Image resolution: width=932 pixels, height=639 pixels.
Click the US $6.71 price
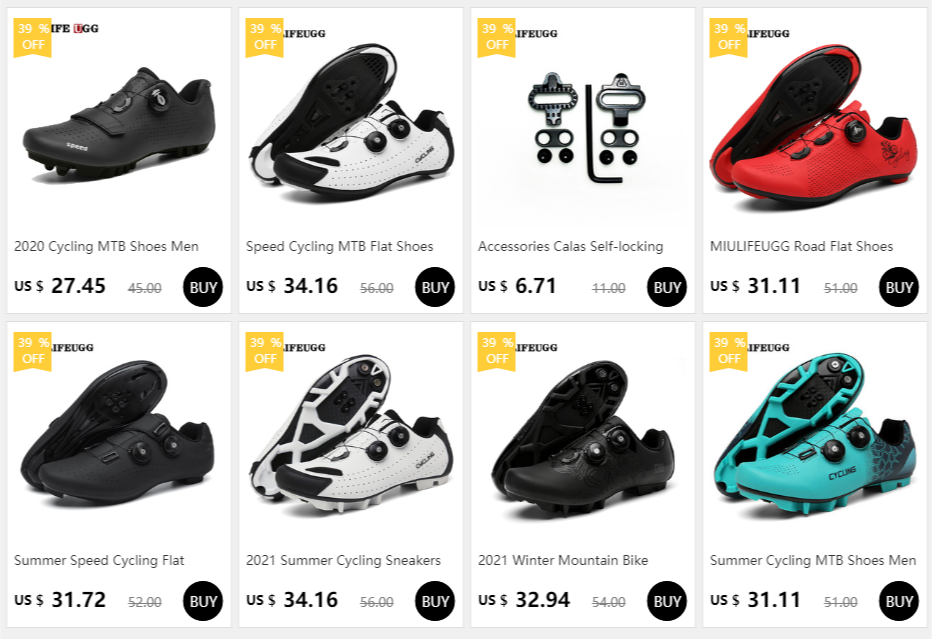[x=517, y=286]
